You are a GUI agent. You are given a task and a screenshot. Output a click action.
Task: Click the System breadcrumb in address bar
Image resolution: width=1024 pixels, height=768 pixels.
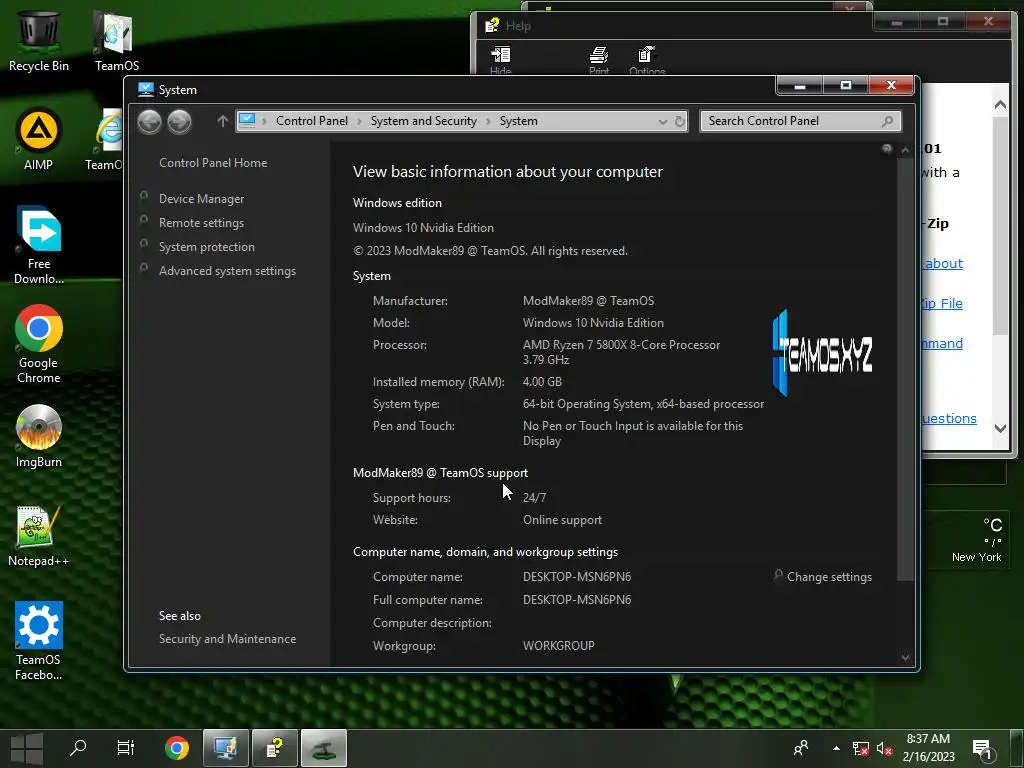[x=519, y=121]
